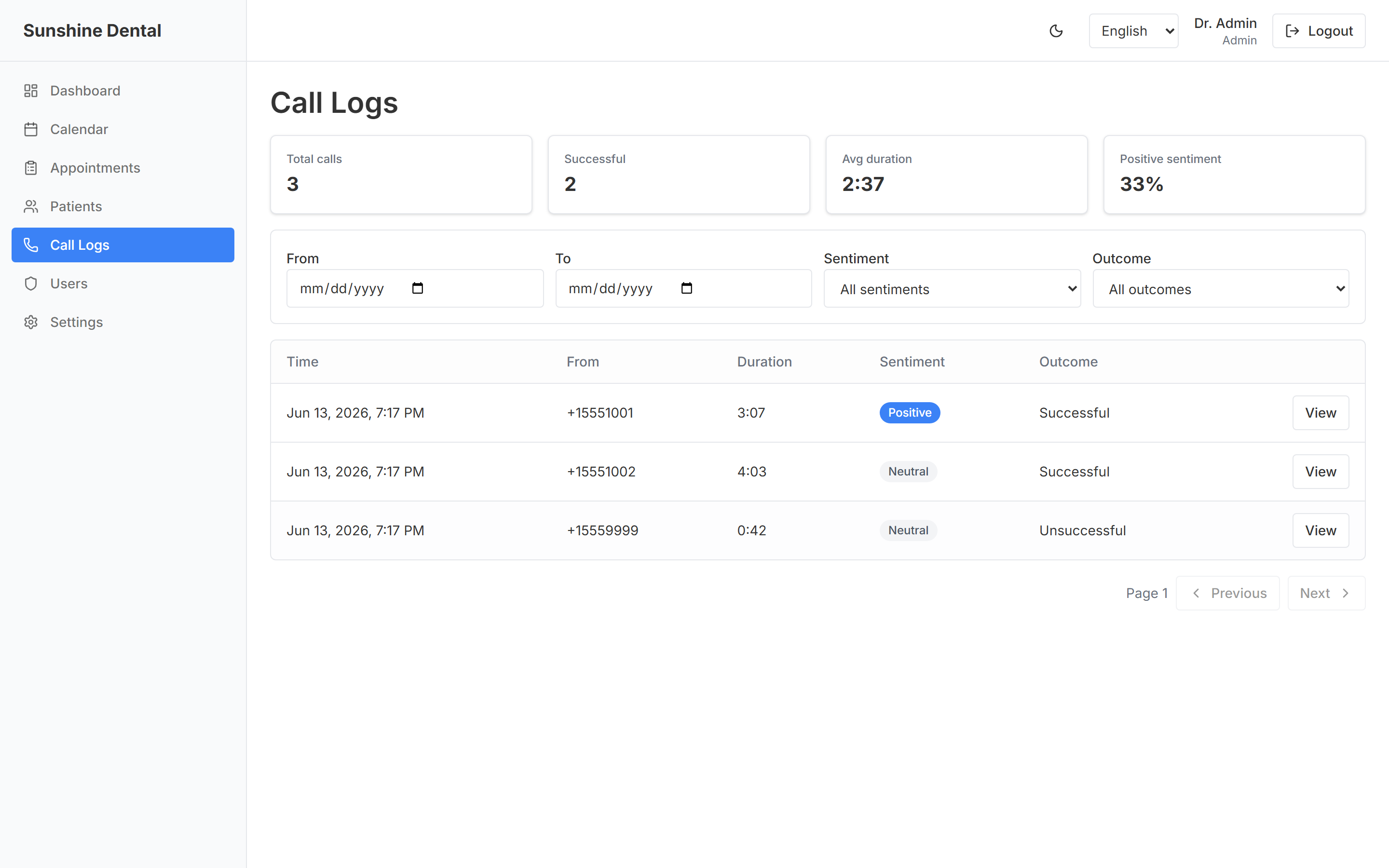Click the Unsuccessful outcome text
Image resolution: width=1389 pixels, height=868 pixels.
click(1082, 530)
